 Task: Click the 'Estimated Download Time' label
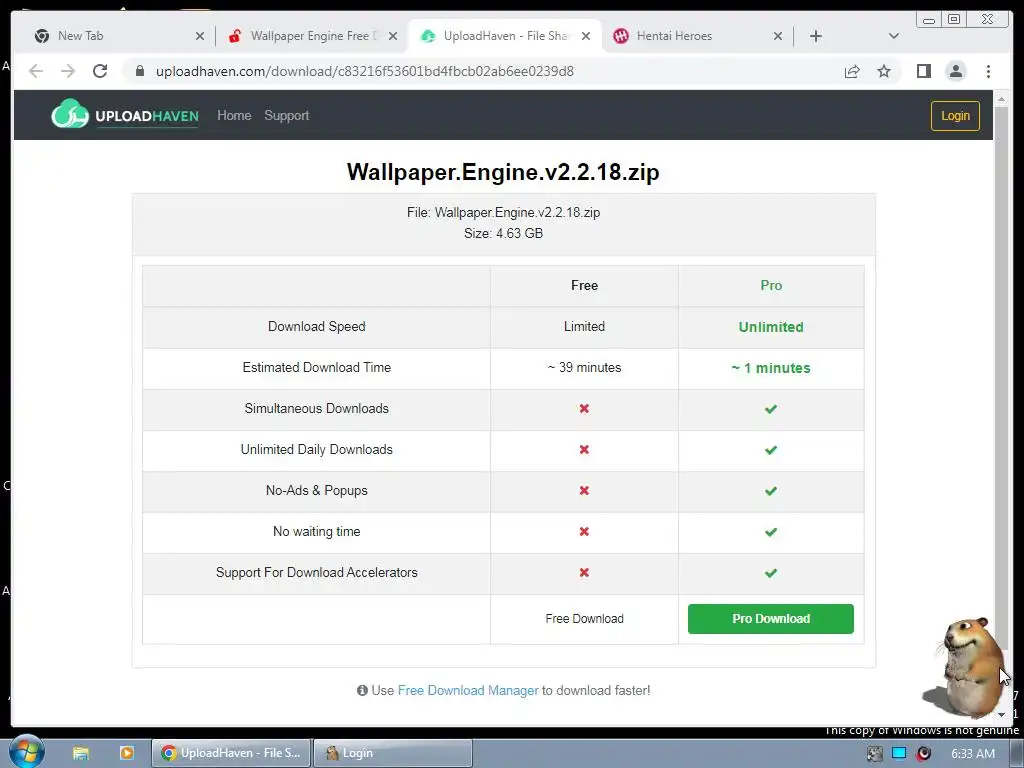(x=317, y=367)
